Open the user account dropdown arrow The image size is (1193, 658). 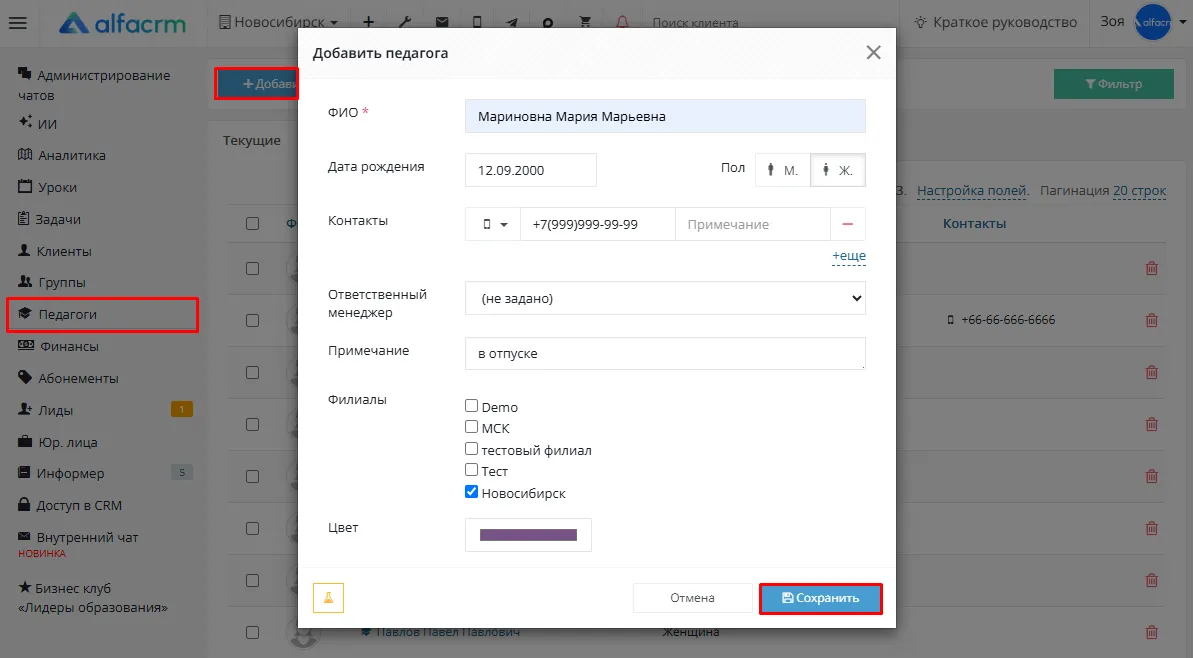1182,22
